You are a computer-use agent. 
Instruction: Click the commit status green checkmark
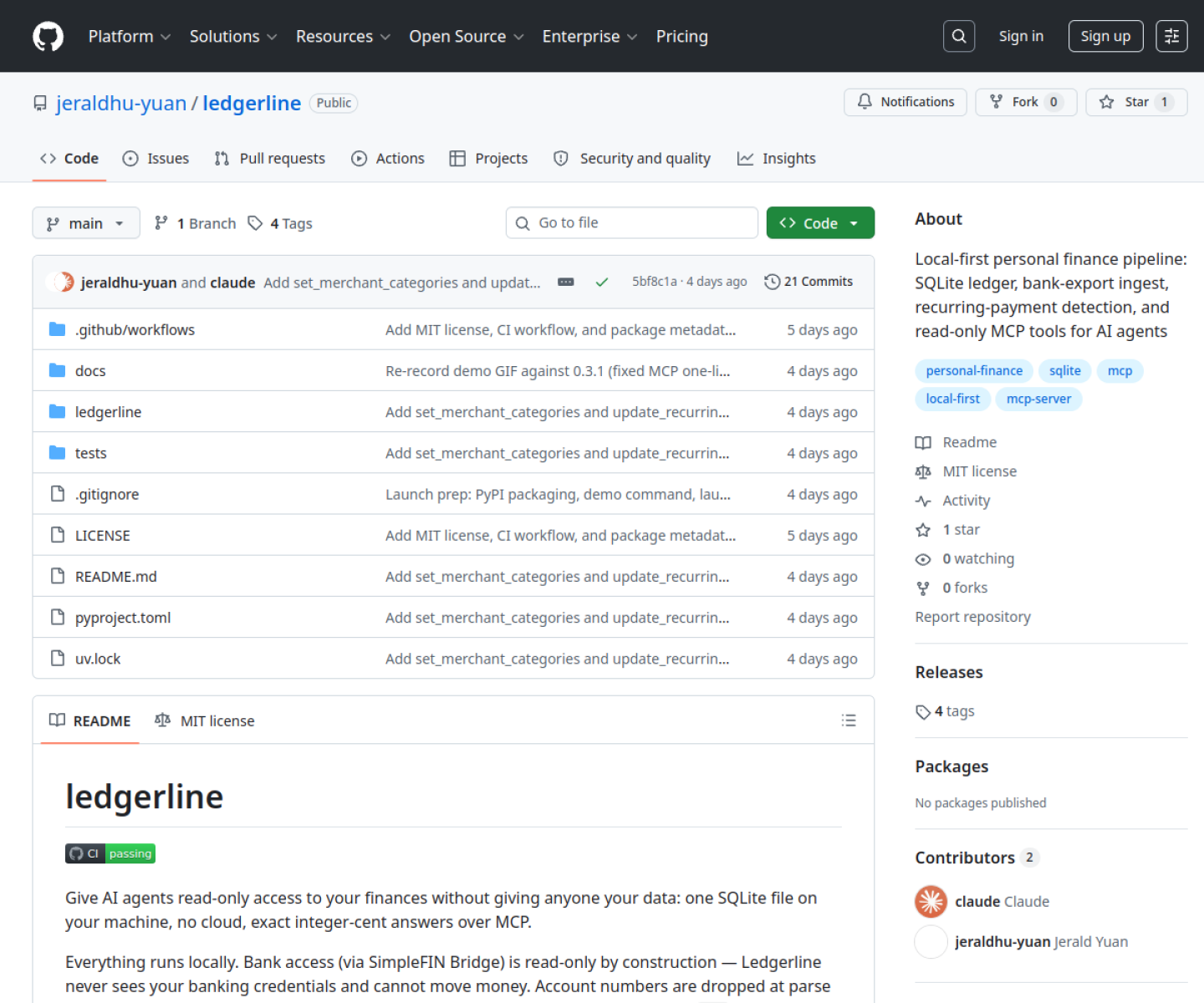click(x=601, y=283)
